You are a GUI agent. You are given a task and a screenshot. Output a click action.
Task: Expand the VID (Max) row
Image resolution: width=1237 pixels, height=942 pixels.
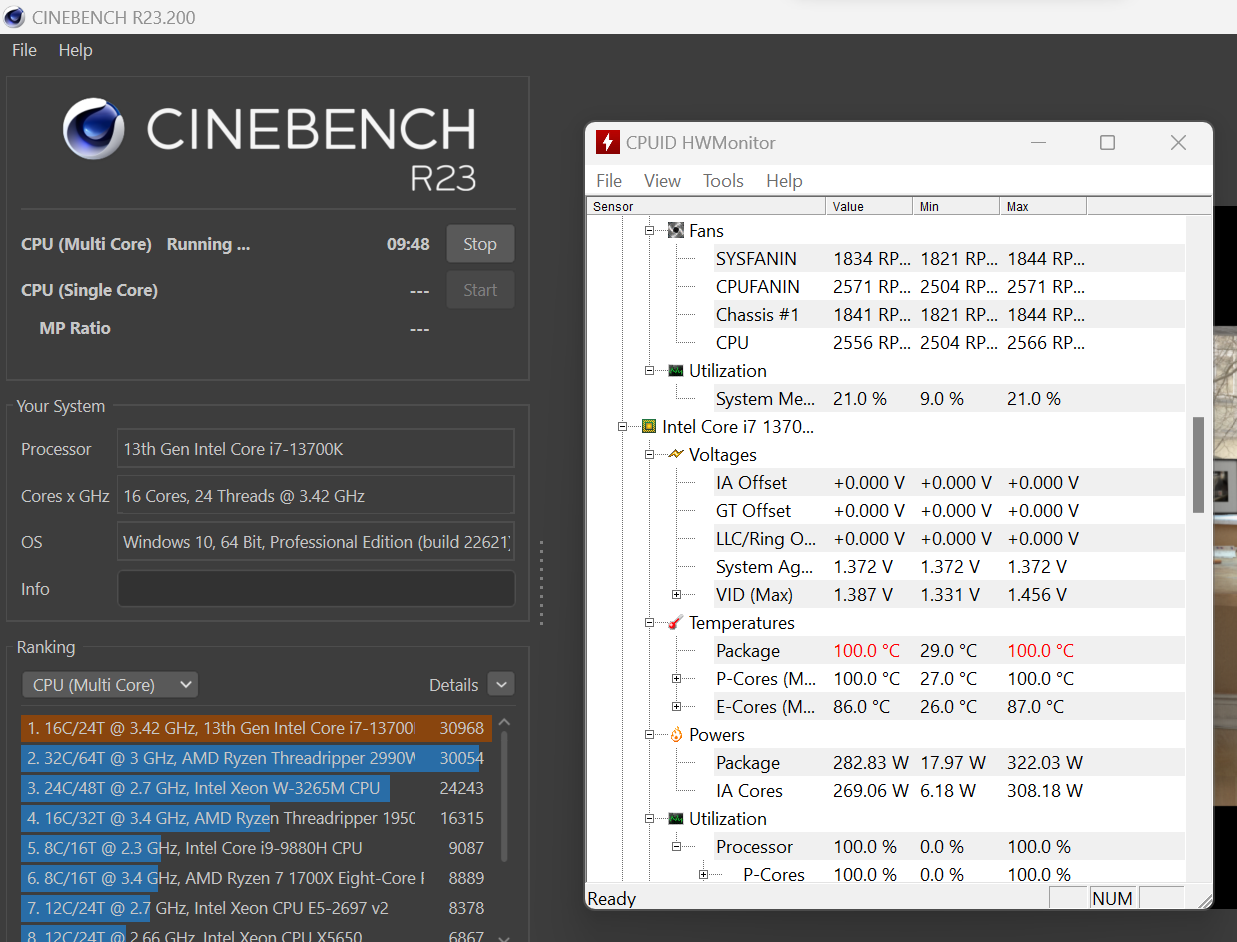coord(676,594)
